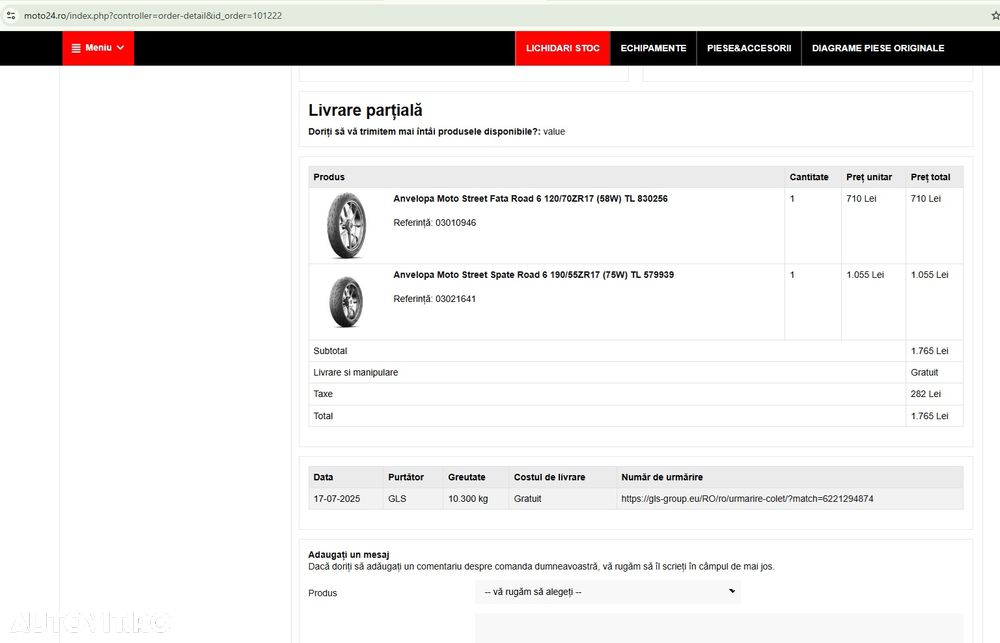Image resolution: width=1000 pixels, height=643 pixels.
Task: Click the carrier cell 'GLS'
Action: [397, 499]
